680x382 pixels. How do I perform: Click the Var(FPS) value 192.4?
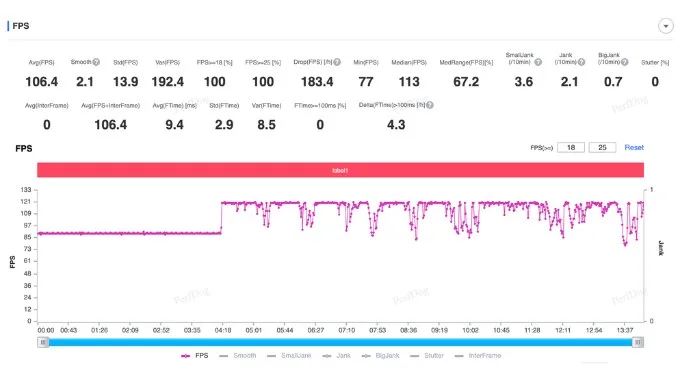click(168, 82)
